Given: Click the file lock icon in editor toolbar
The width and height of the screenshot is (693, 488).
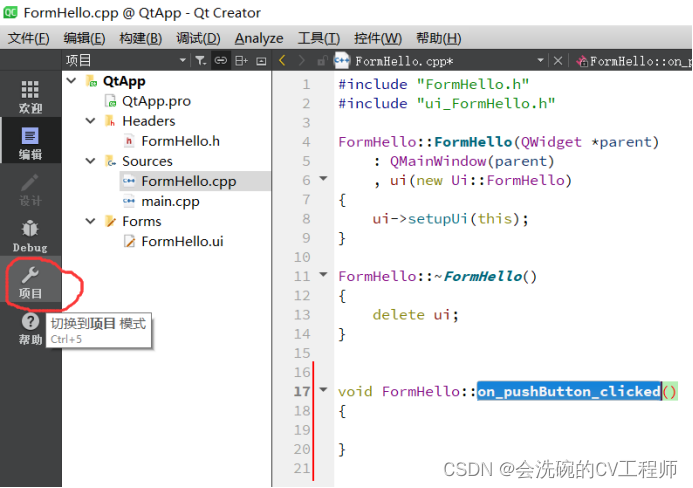Looking at the screenshot, I should point(322,61).
